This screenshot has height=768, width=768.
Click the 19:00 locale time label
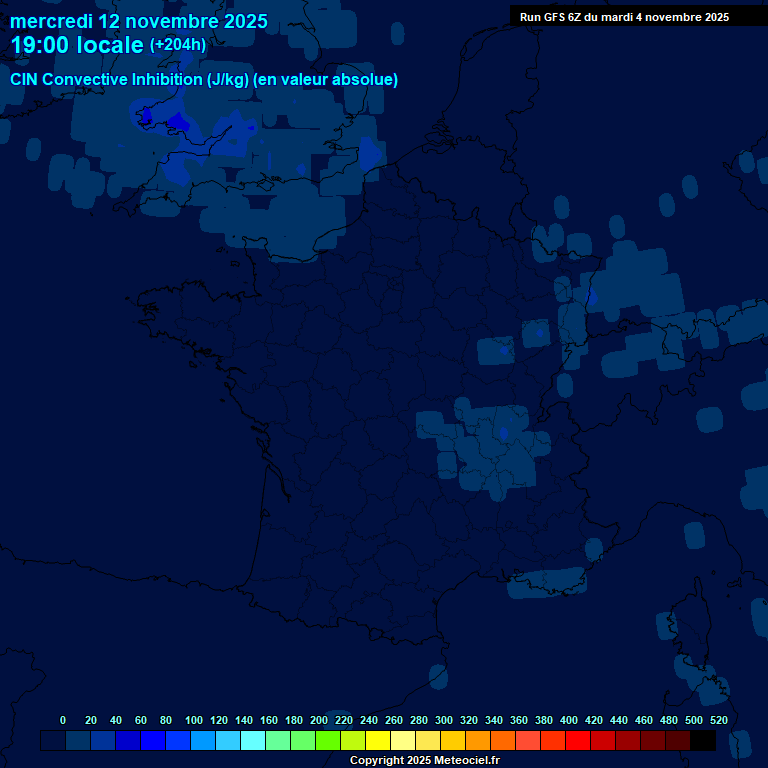coord(76,46)
